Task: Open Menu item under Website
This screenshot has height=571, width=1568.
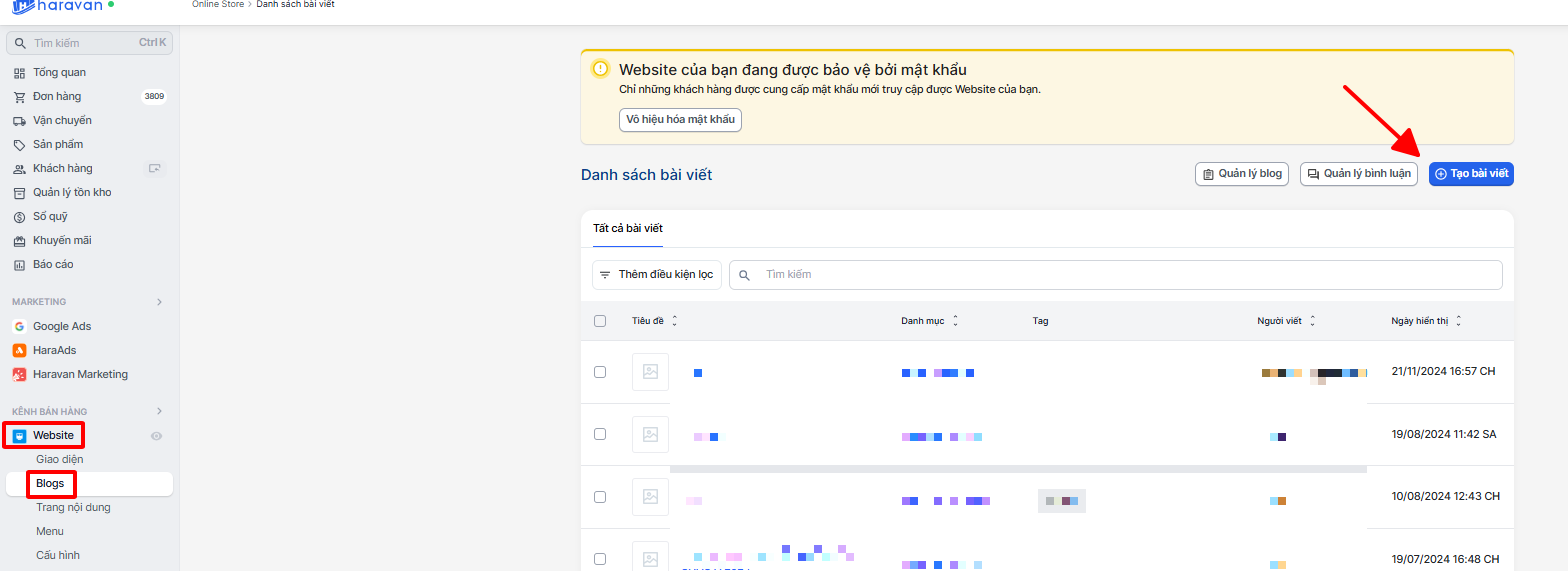Action: click(x=50, y=532)
